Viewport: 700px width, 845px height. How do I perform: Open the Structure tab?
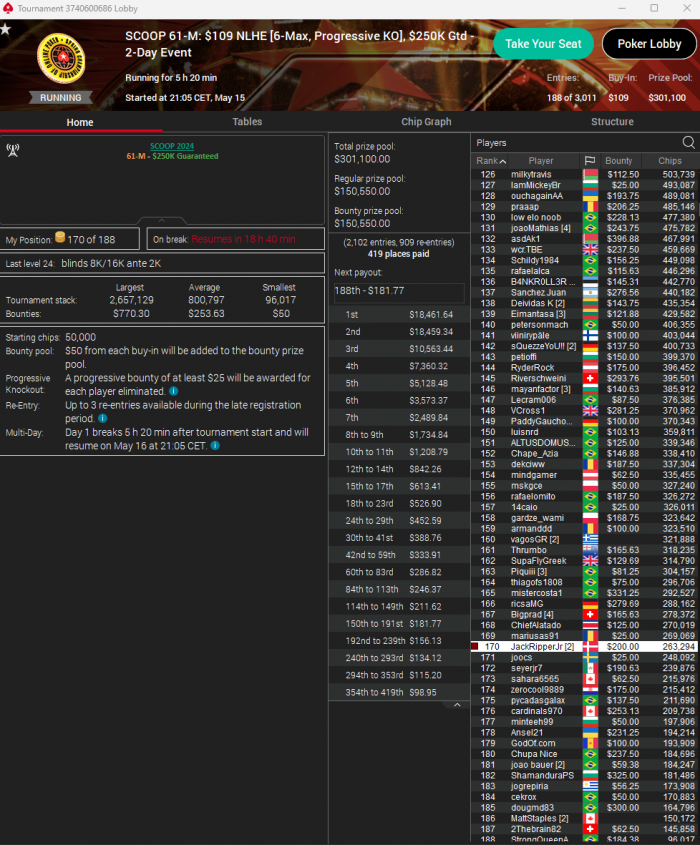point(612,122)
